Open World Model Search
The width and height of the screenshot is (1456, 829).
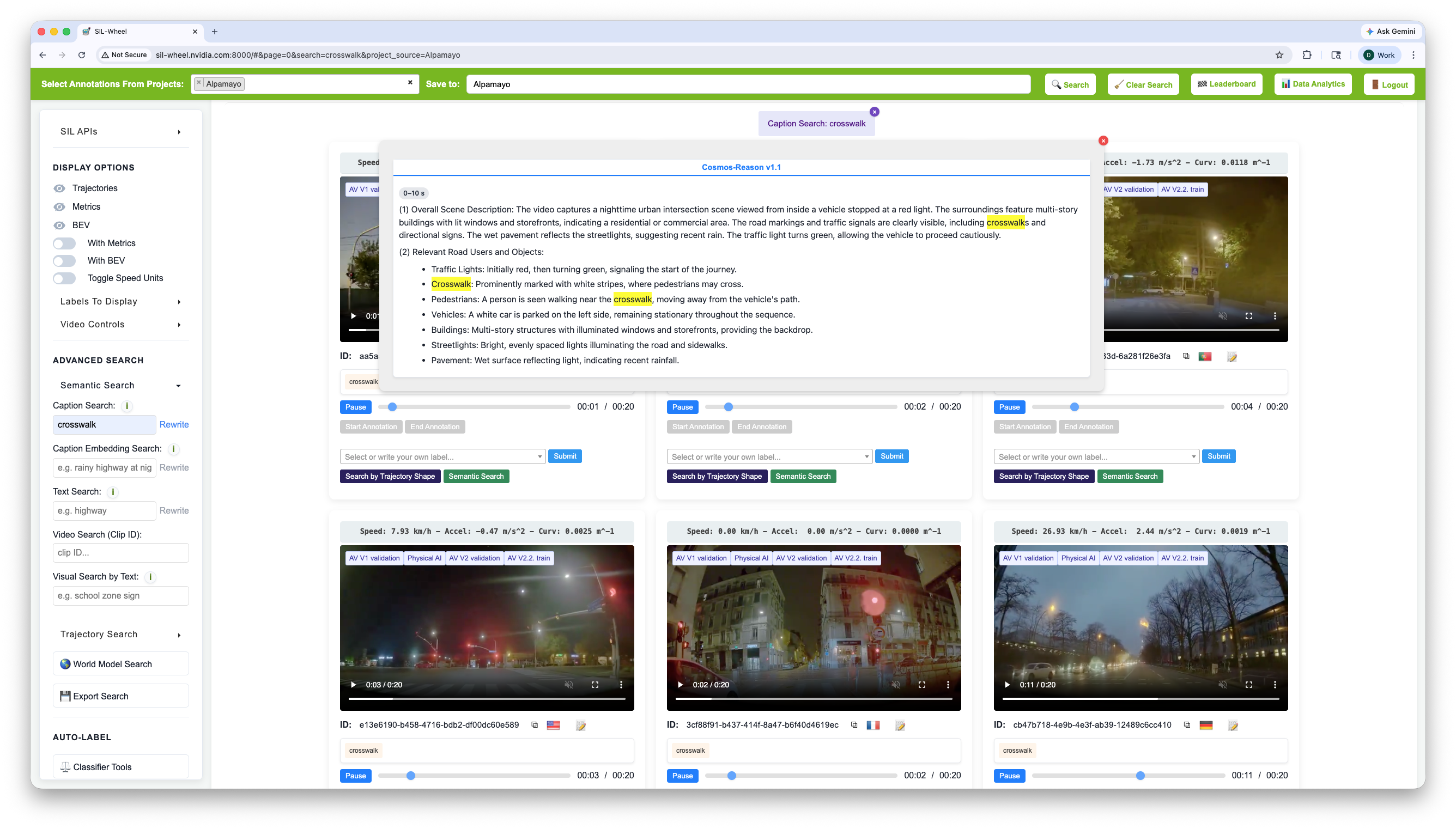click(x=121, y=664)
